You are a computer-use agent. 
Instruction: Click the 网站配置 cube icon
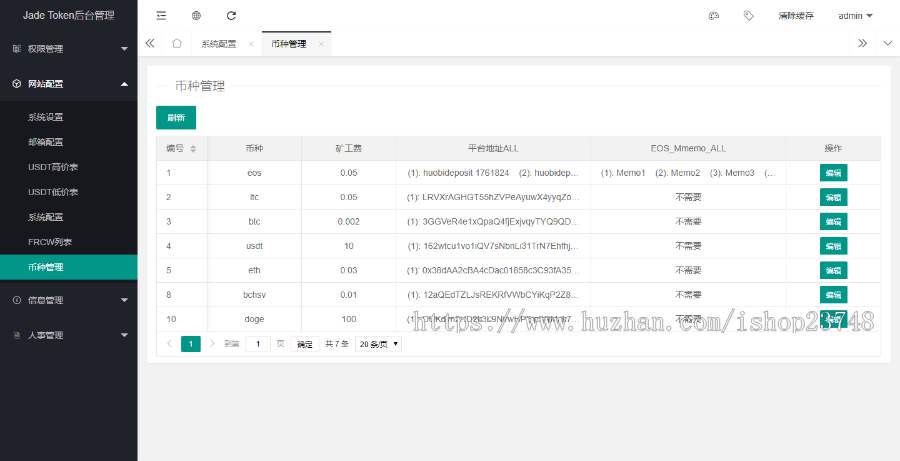pos(17,84)
